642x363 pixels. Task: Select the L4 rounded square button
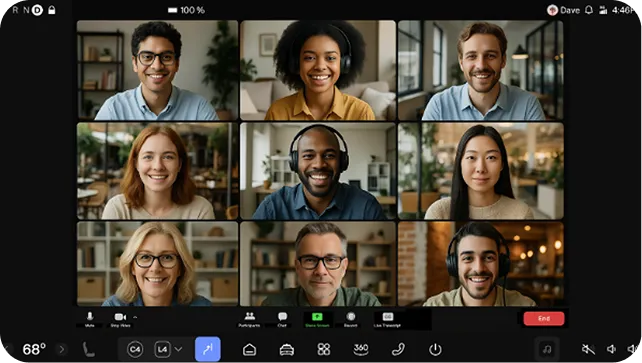click(162, 349)
